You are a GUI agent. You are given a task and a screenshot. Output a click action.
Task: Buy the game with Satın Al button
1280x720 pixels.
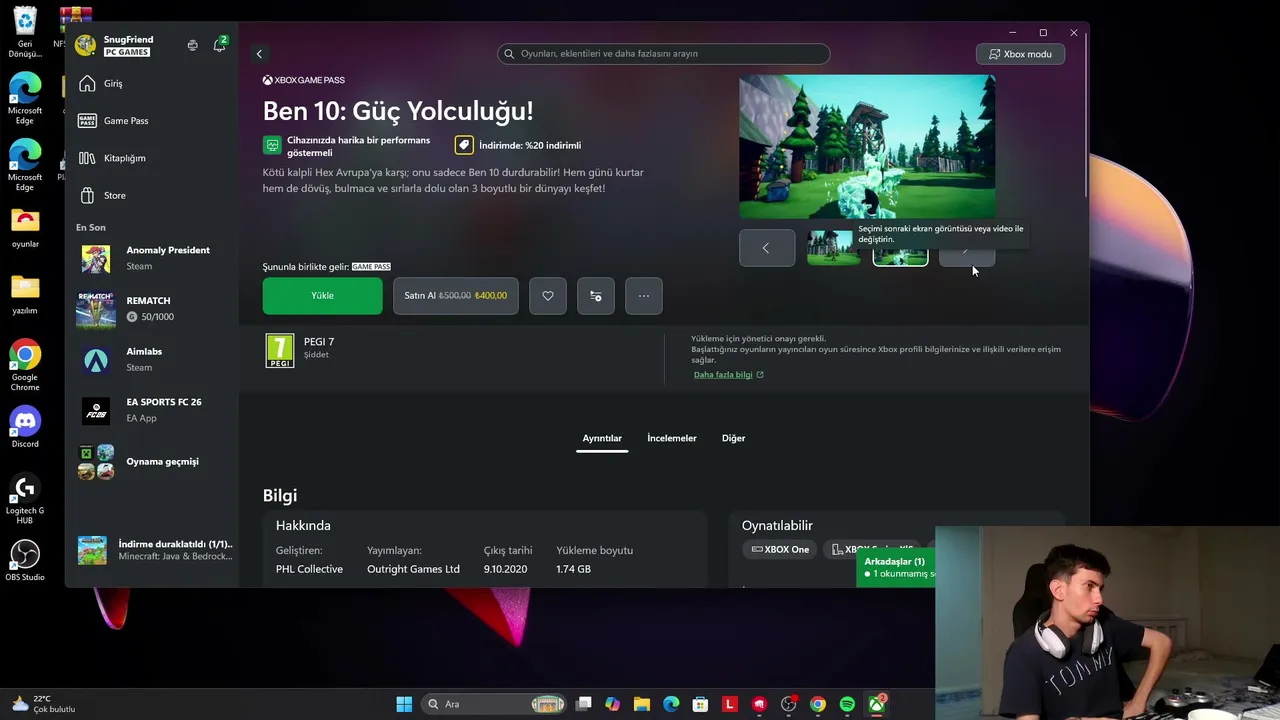coord(456,296)
